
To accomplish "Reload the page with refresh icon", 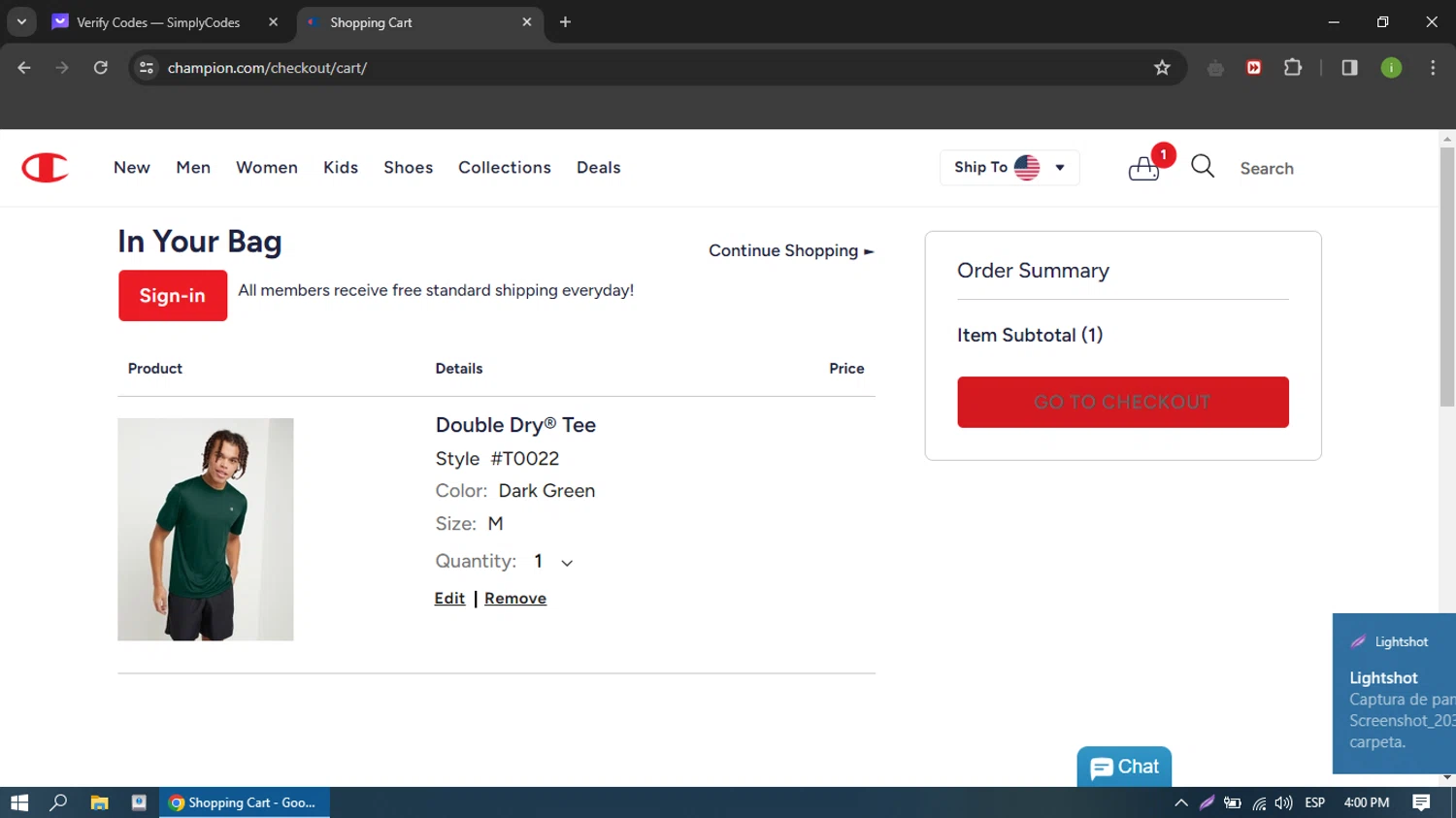I will pyautogui.click(x=101, y=68).
